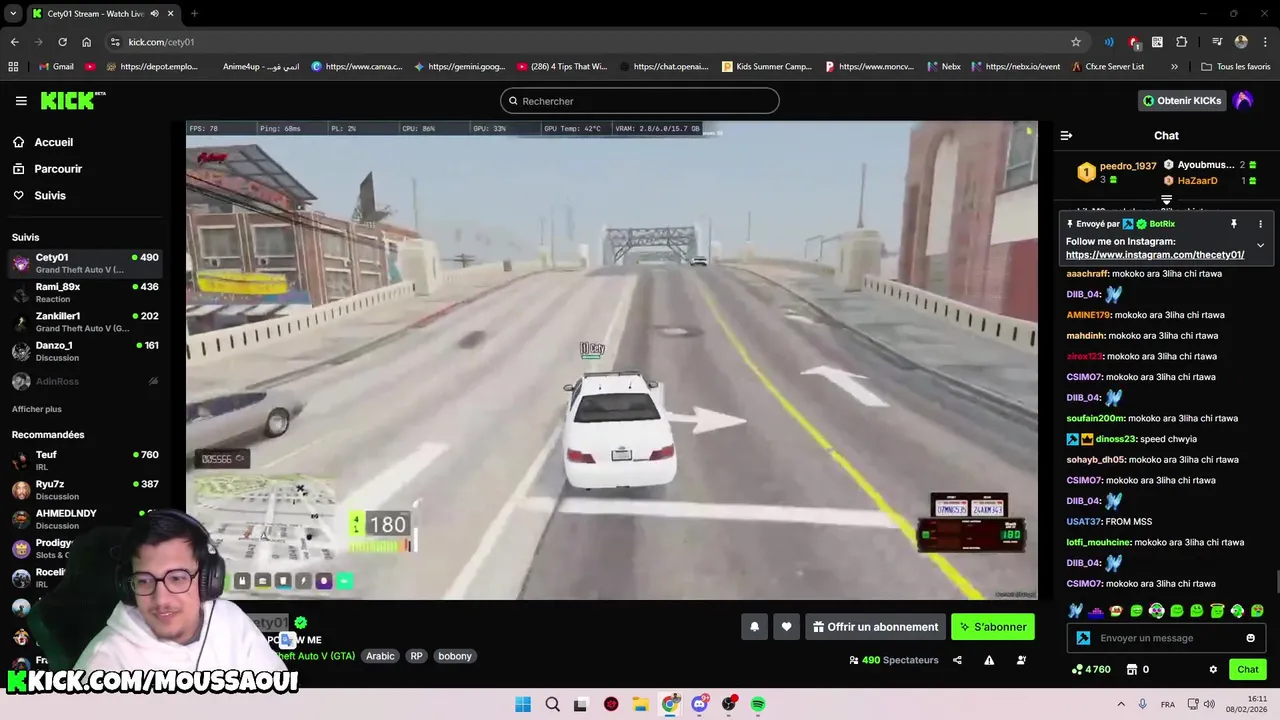Image resolution: width=1280 pixels, height=720 pixels.
Task: Click the 490 Spectateurs count
Action: pos(894,660)
